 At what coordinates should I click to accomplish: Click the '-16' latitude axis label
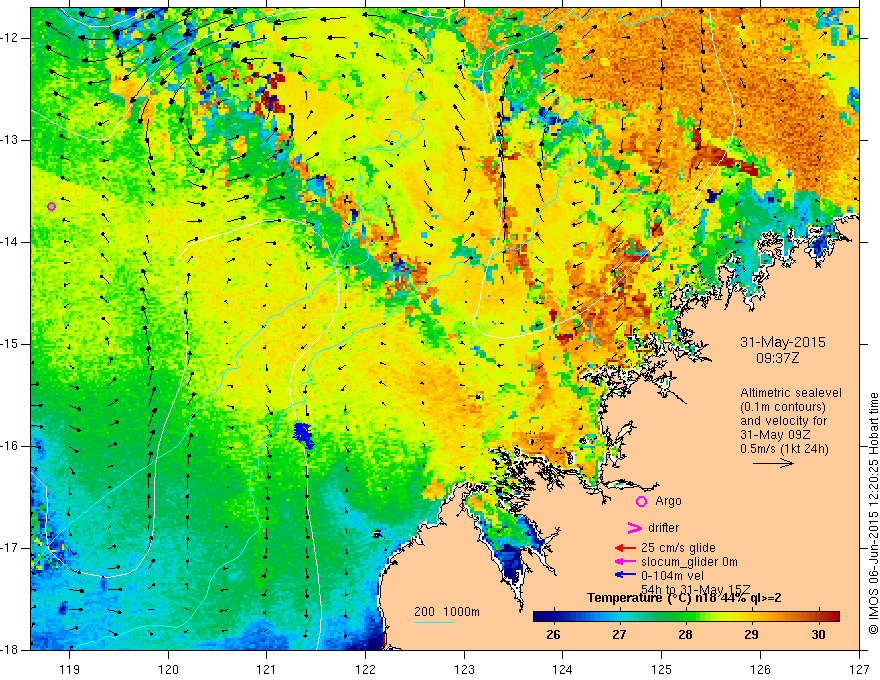coord(10,446)
